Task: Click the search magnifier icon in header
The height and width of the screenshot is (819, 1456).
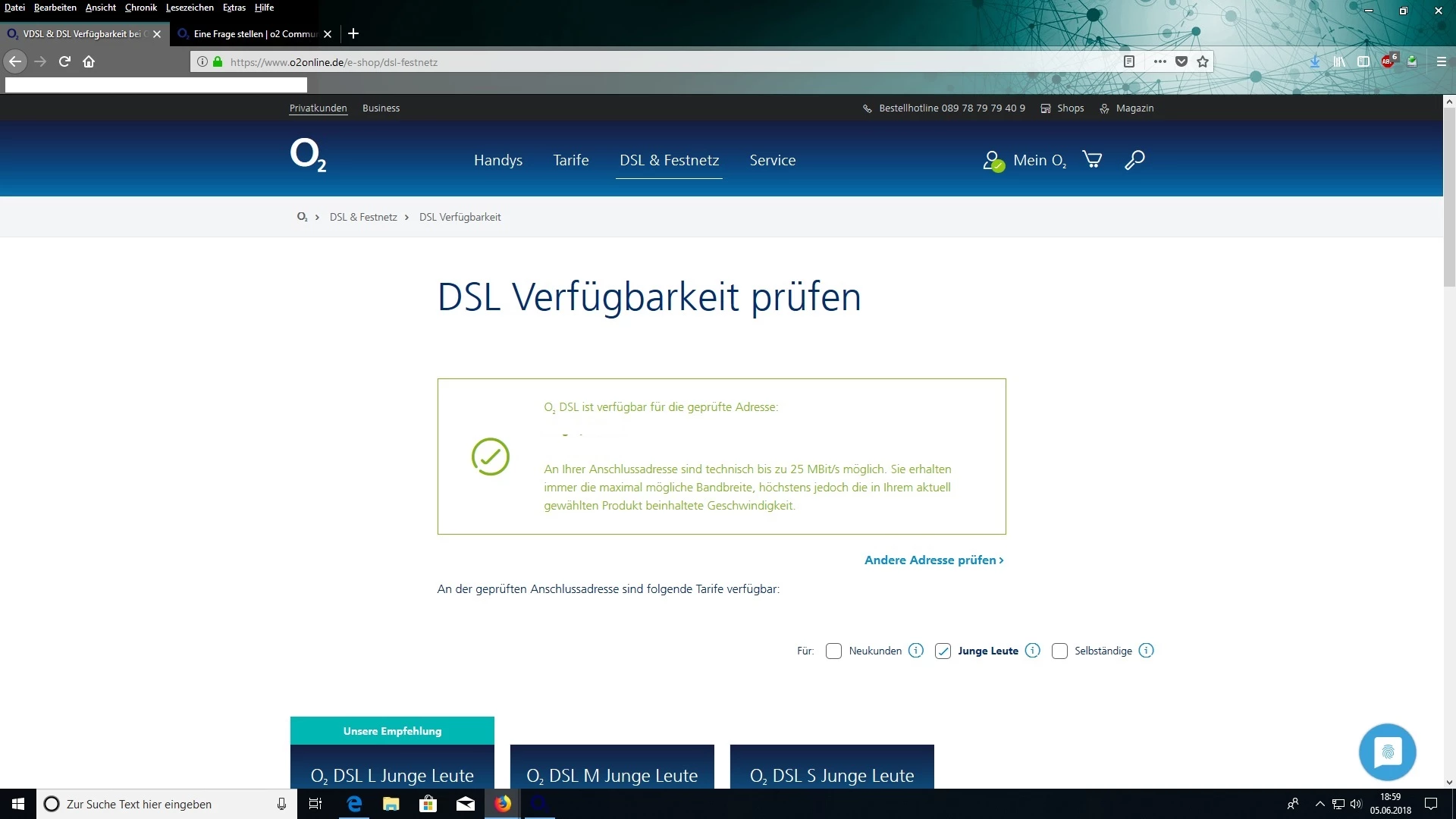Action: (1134, 160)
